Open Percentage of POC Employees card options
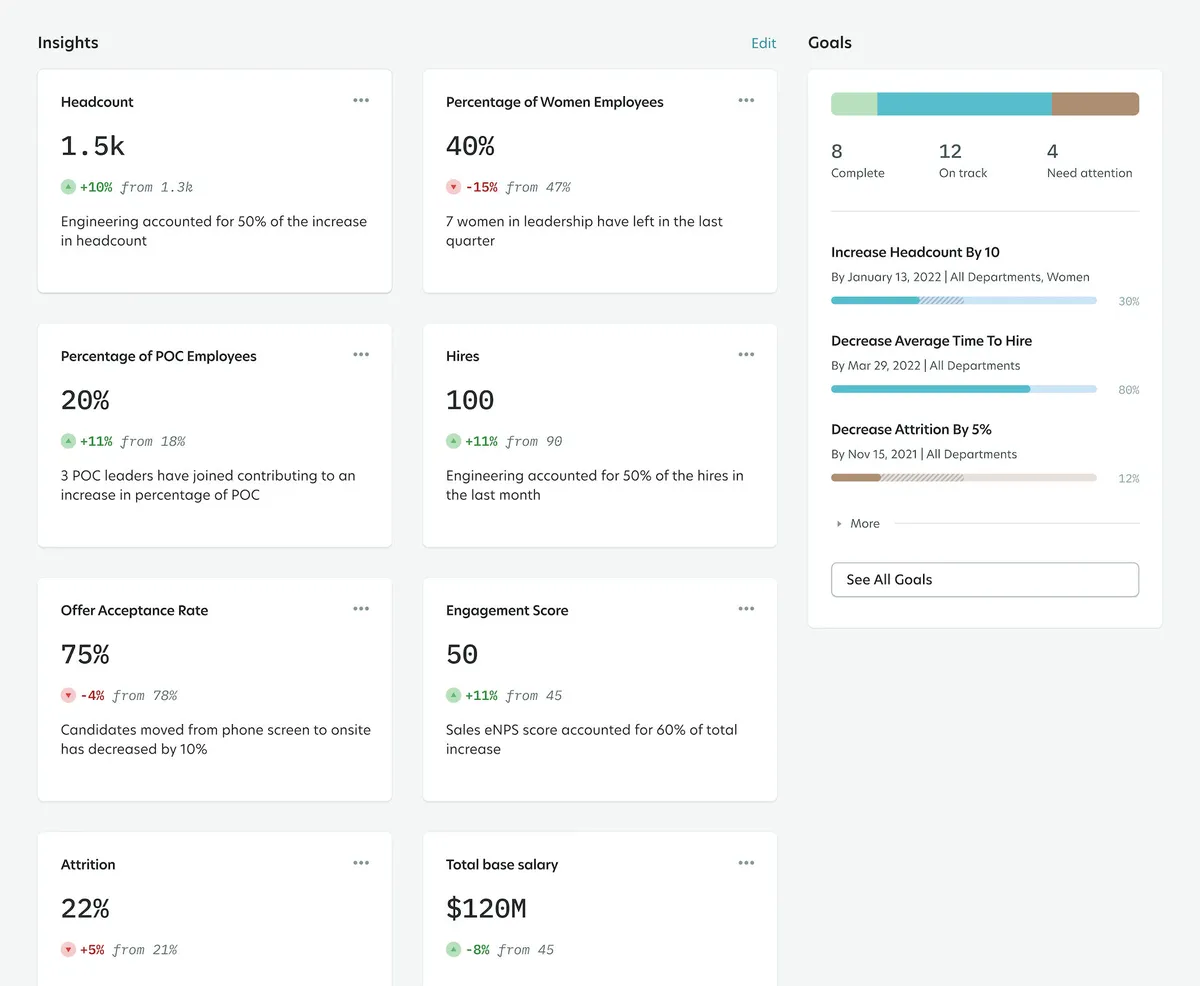 pos(361,355)
